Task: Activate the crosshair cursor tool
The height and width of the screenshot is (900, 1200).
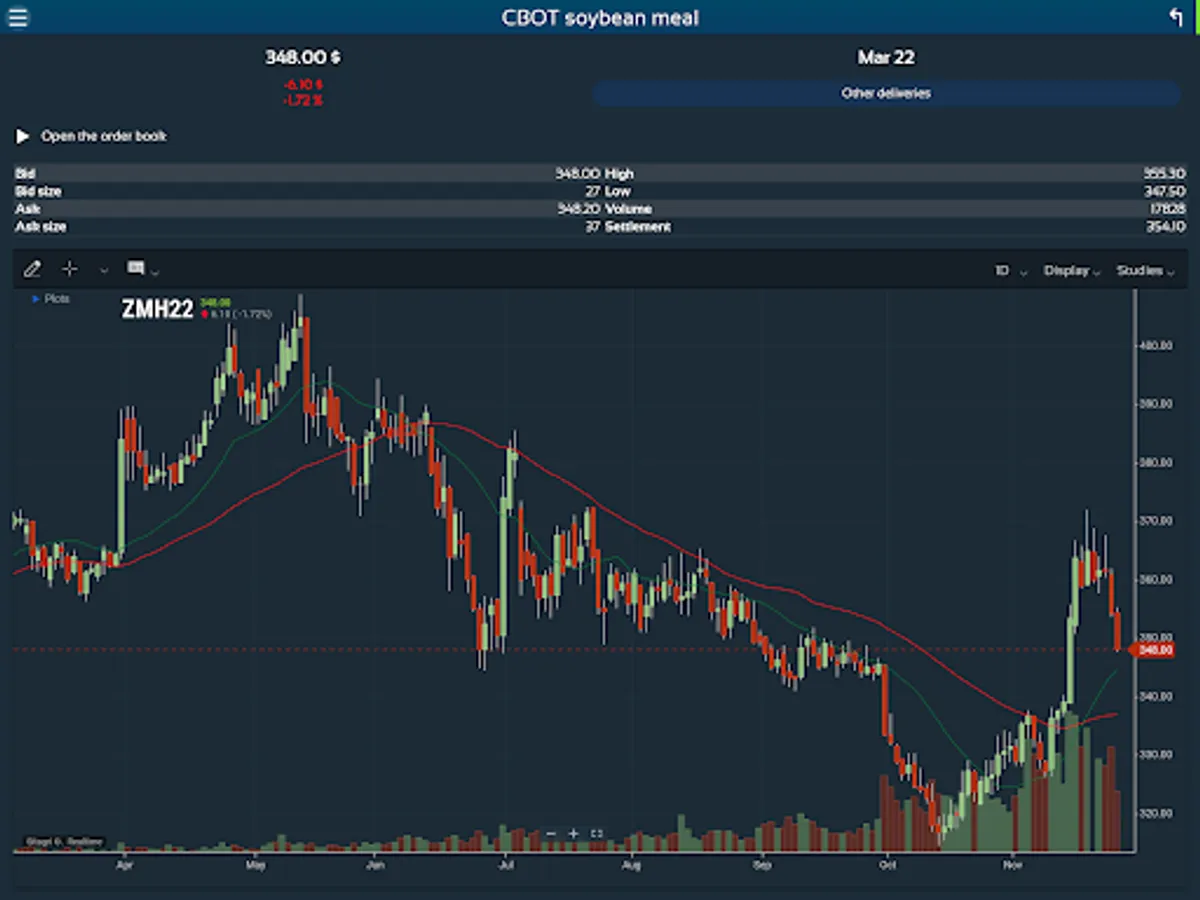Action: coord(69,269)
